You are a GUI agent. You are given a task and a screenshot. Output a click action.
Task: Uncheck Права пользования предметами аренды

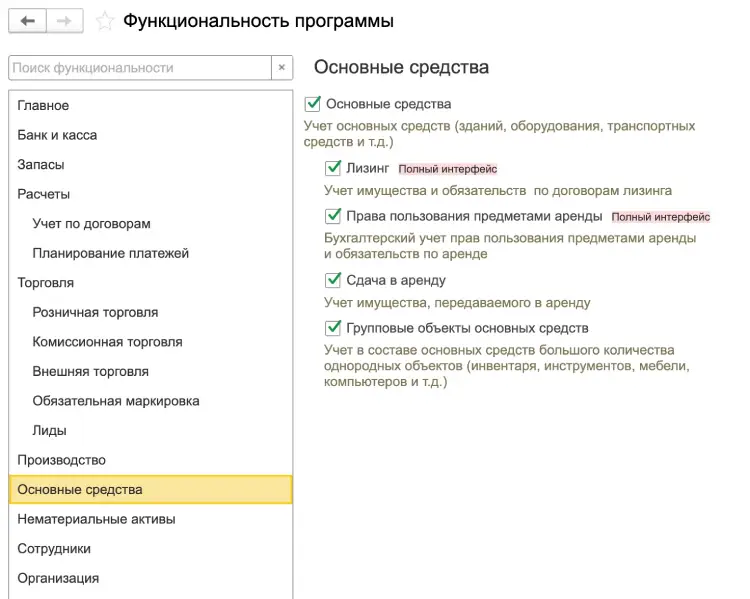333,216
